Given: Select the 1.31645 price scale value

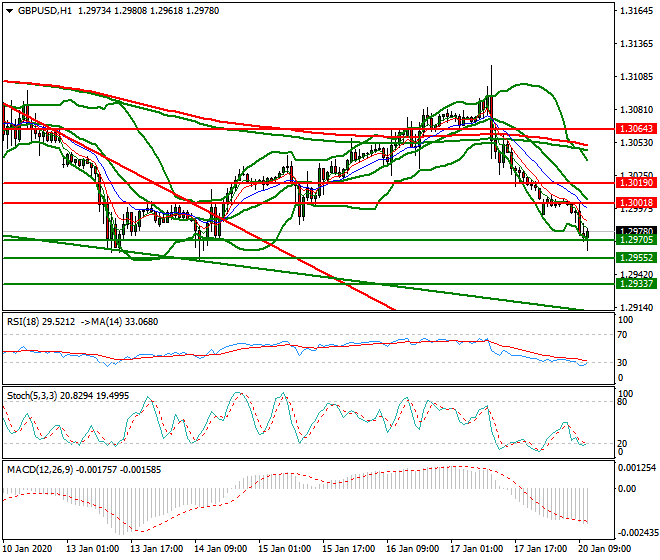Looking at the screenshot, I should pos(636,11).
